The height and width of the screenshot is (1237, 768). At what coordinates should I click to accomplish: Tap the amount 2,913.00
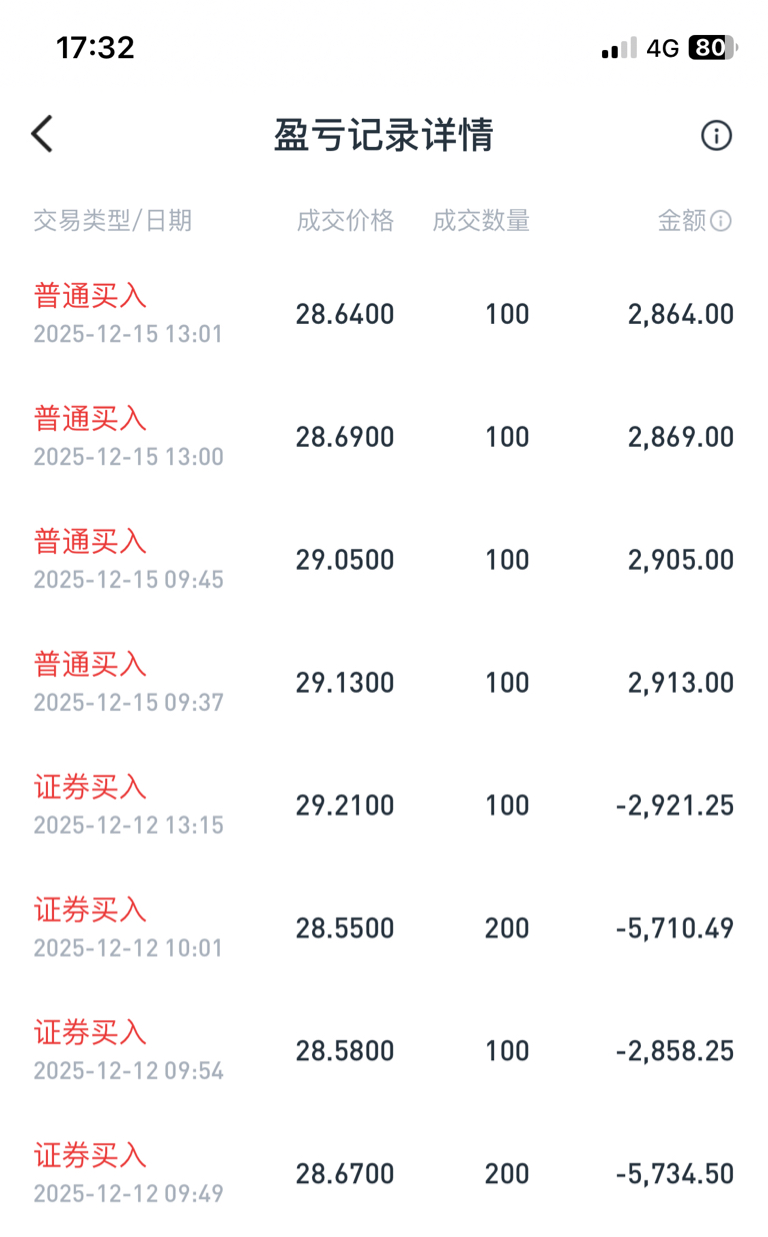[681, 683]
